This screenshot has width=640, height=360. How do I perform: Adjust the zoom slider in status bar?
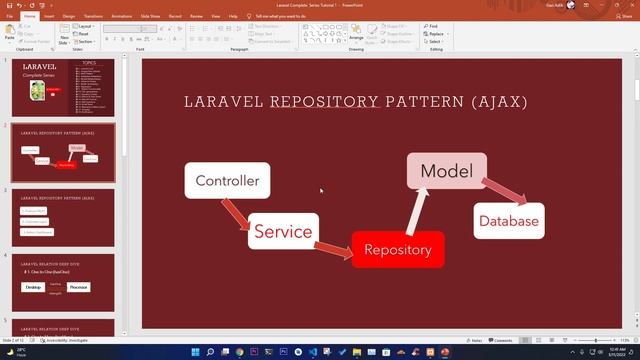[596, 340]
